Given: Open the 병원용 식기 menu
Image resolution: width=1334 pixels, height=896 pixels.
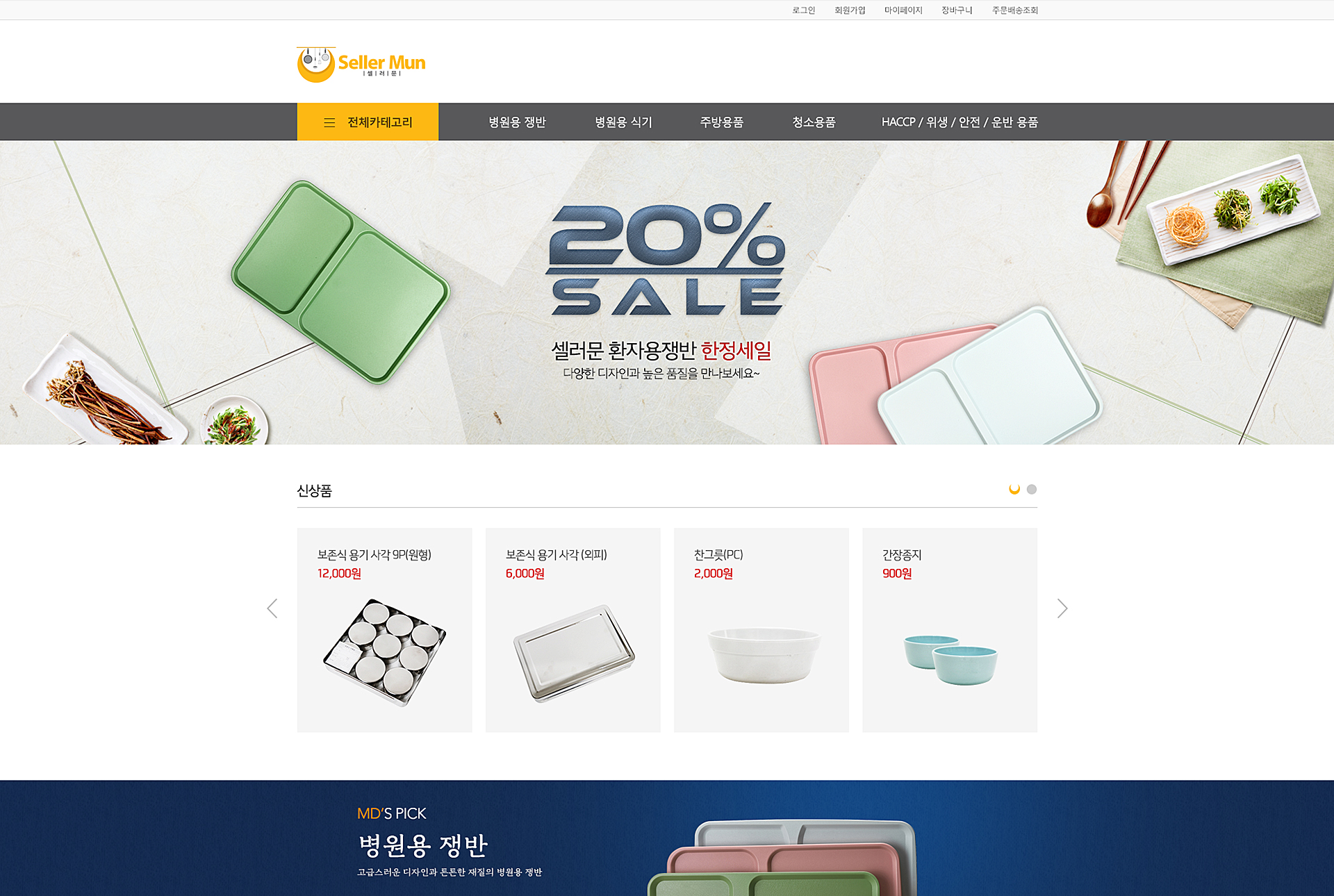Looking at the screenshot, I should click(x=623, y=122).
